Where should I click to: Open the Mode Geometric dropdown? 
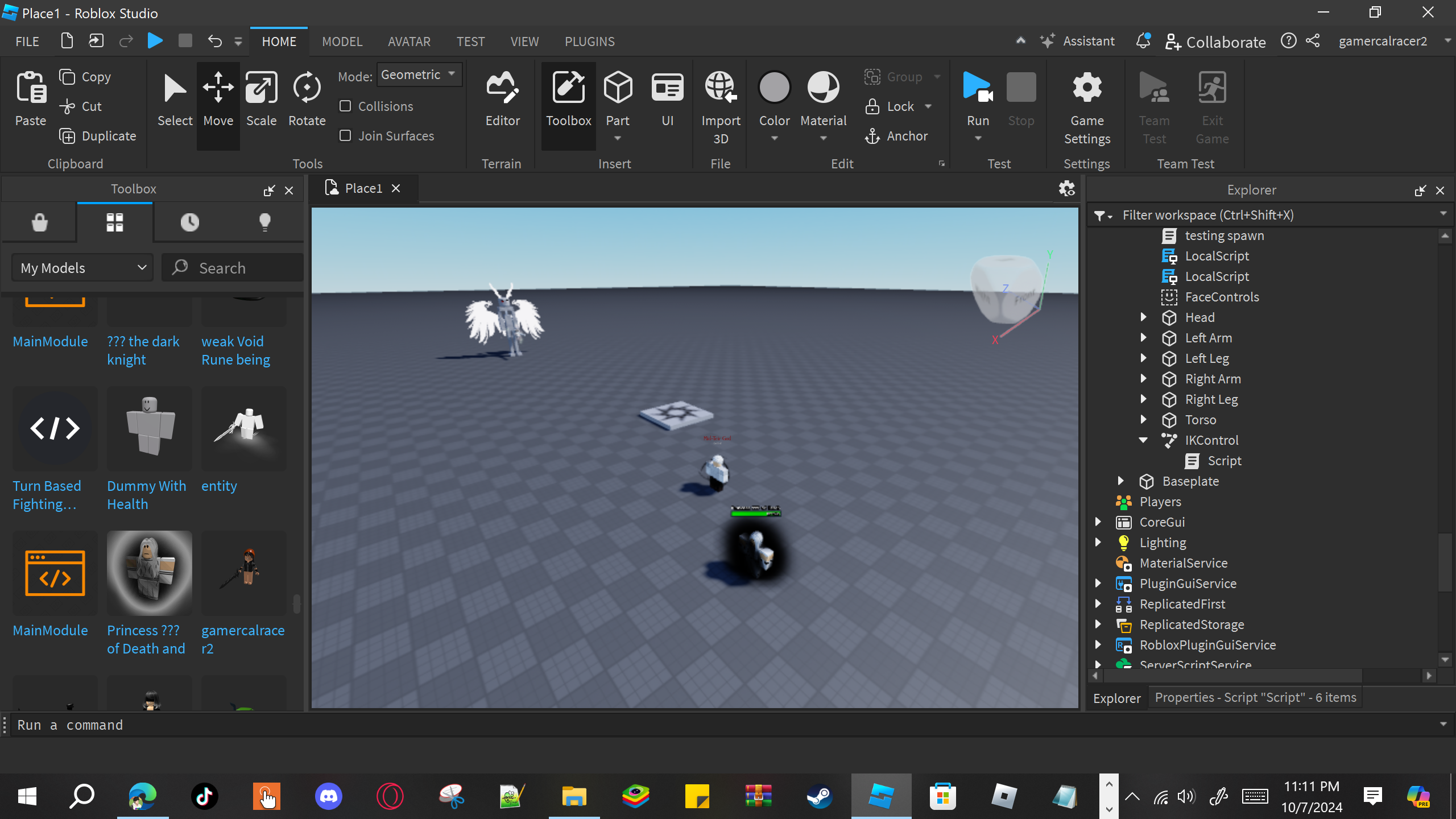click(419, 75)
